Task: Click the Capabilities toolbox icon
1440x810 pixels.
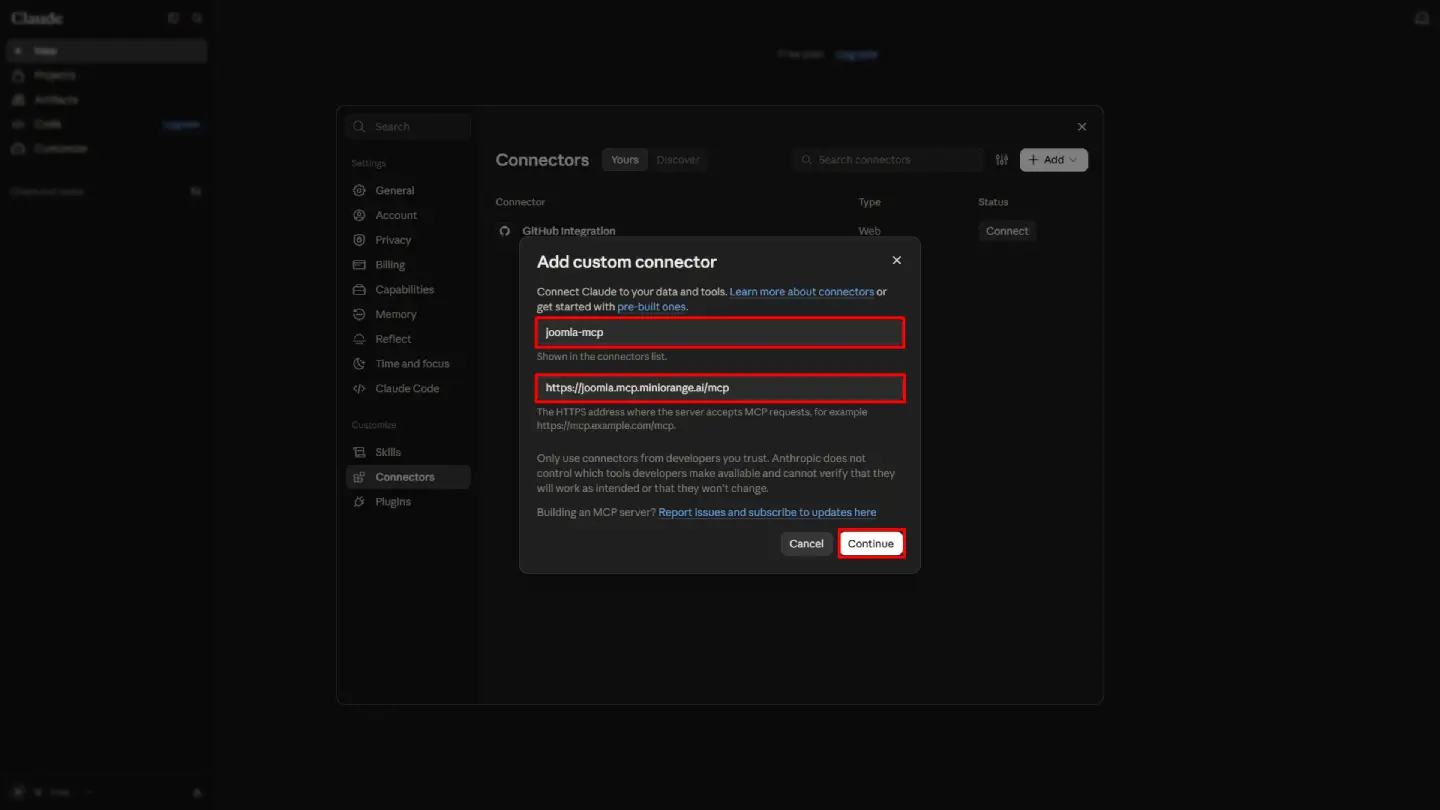Action: [x=359, y=290]
